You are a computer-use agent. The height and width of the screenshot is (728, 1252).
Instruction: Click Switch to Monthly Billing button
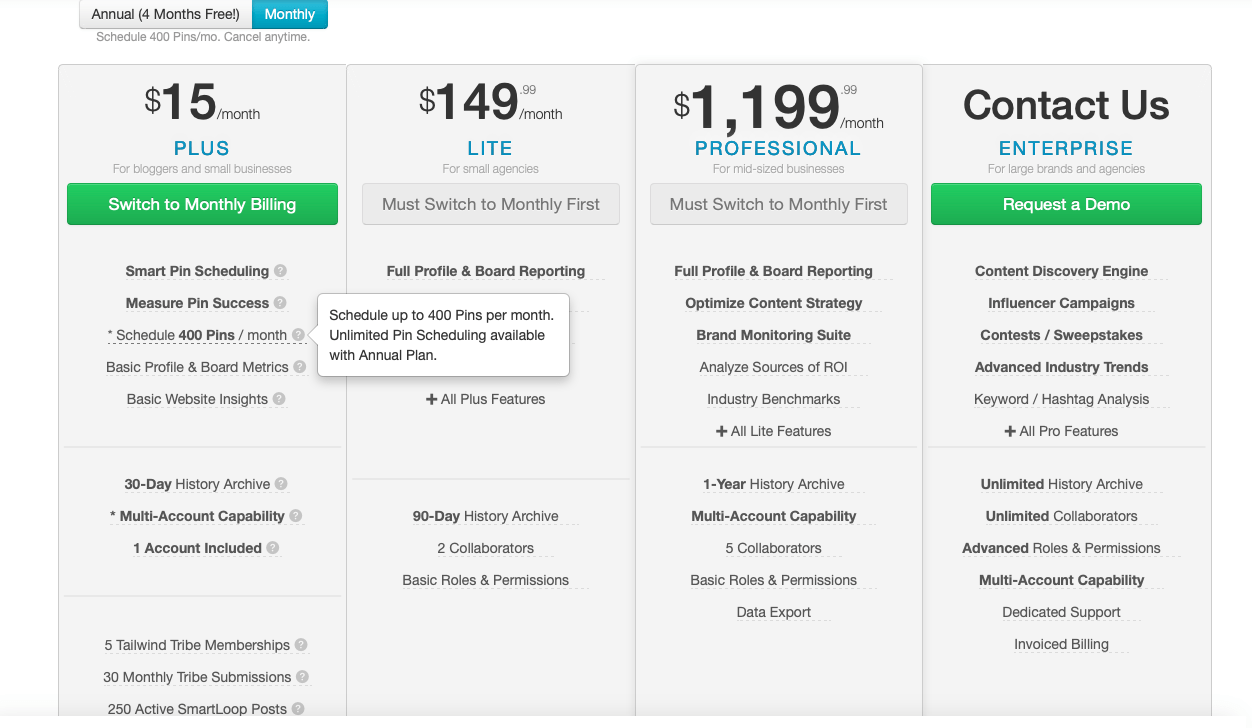coord(202,204)
